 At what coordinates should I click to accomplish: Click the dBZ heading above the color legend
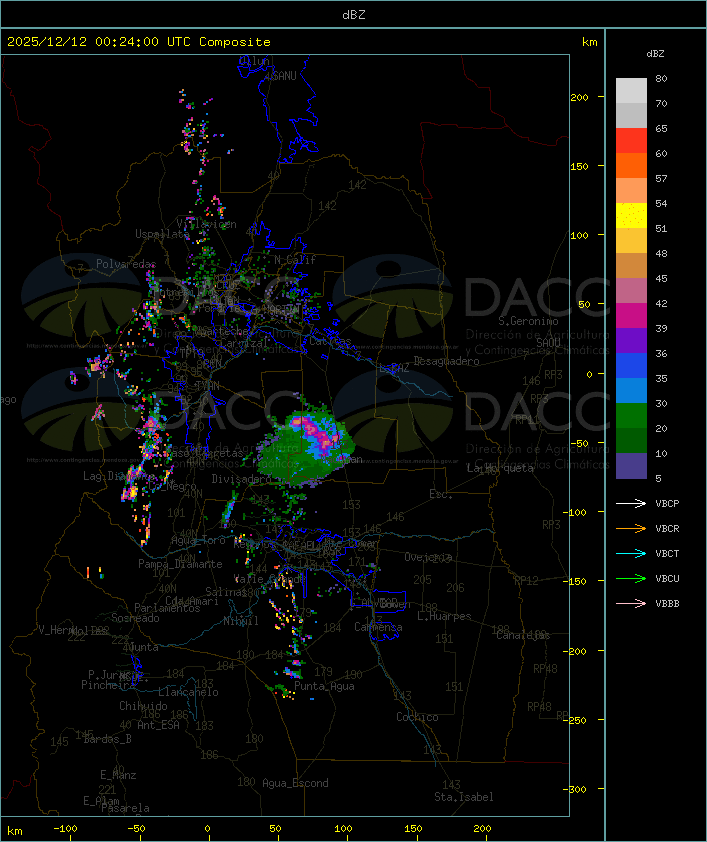click(x=655, y=54)
